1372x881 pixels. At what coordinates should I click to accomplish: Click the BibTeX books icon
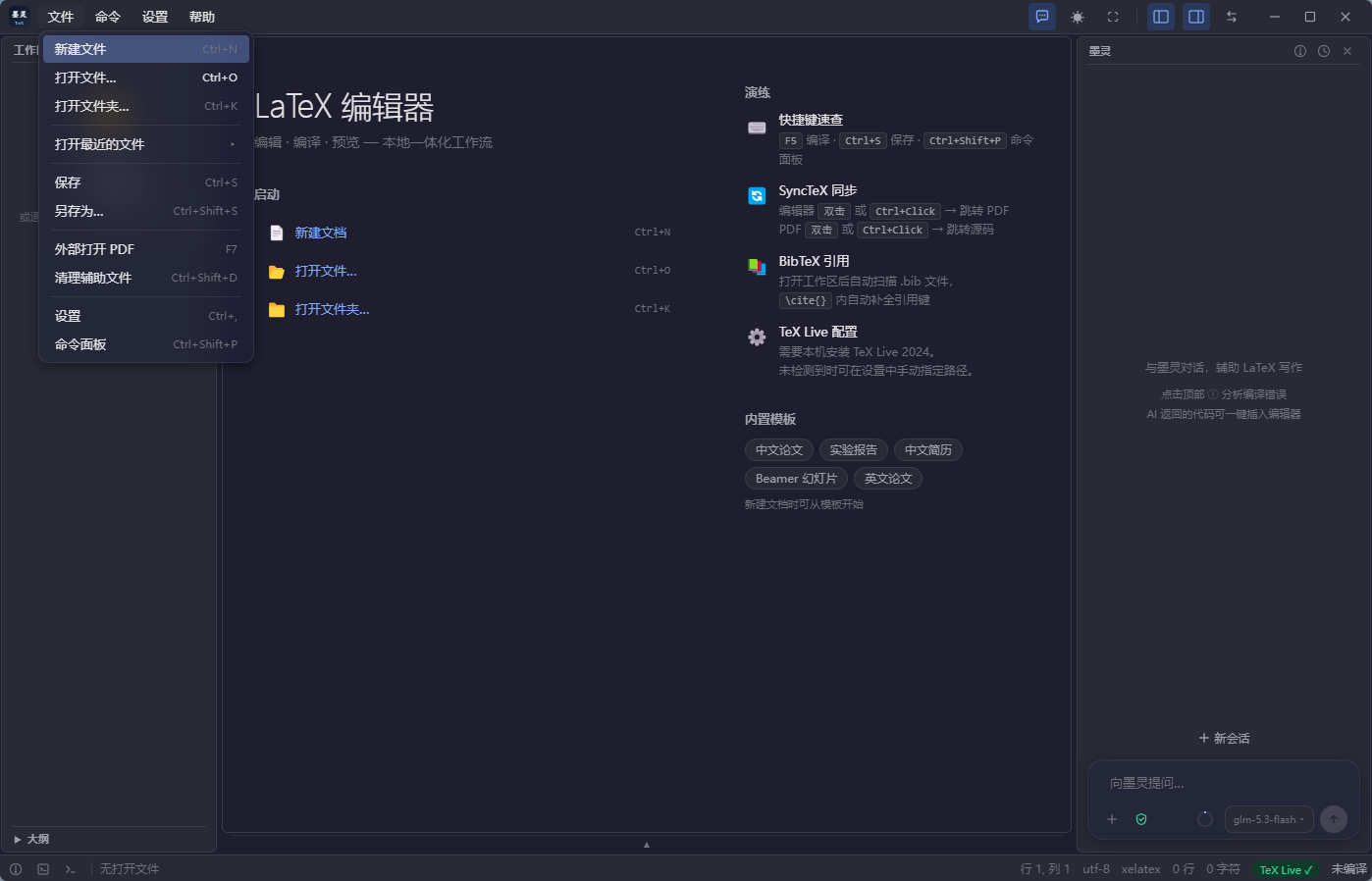point(757,267)
